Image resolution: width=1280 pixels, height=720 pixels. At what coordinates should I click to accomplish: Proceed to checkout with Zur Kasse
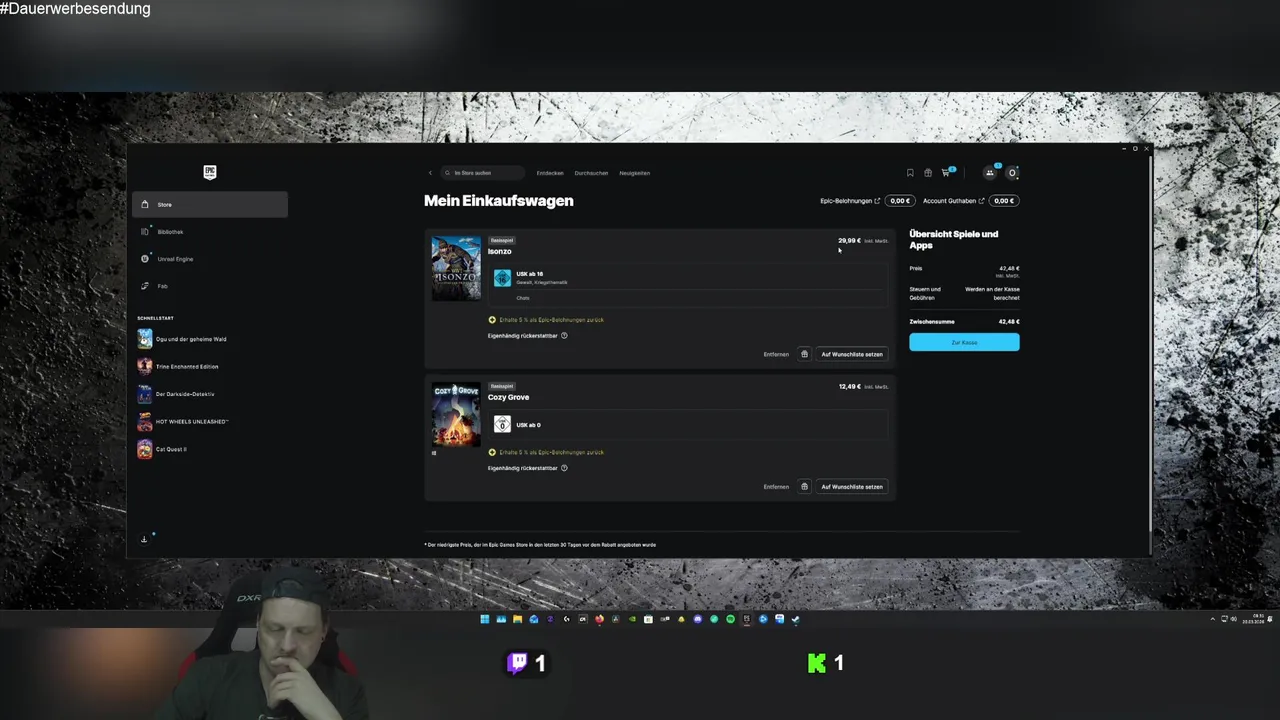click(964, 342)
